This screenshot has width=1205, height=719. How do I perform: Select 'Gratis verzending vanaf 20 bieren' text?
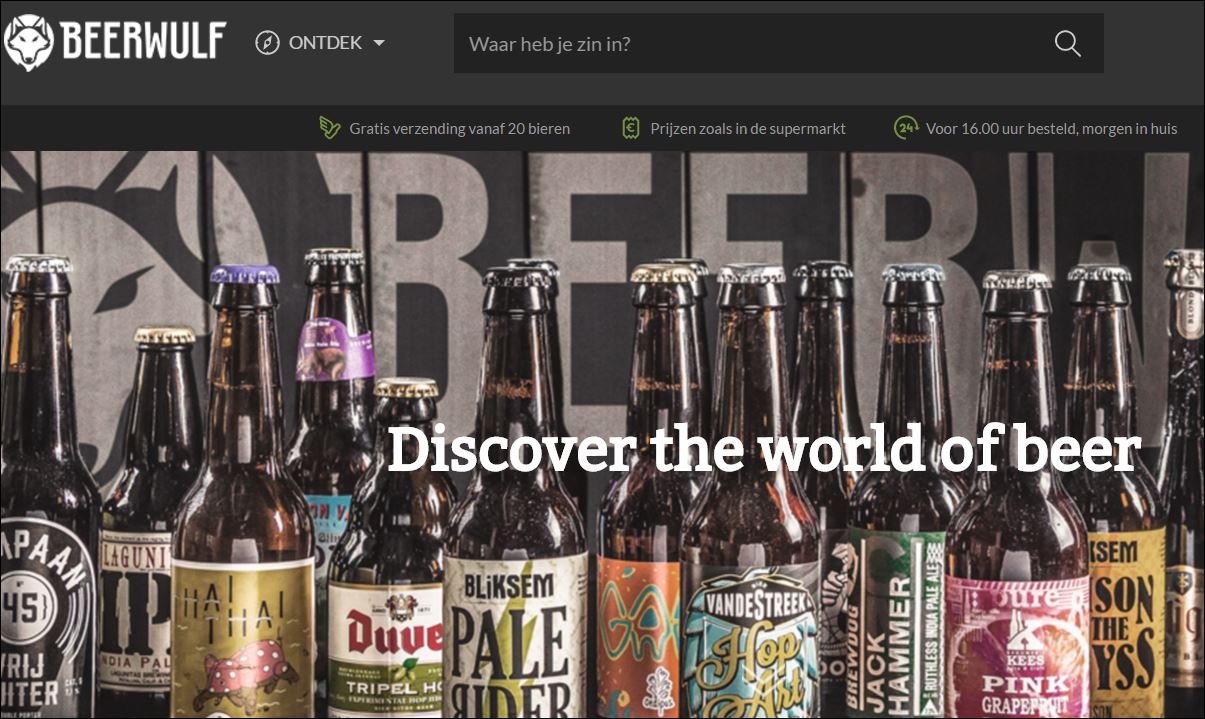click(459, 128)
